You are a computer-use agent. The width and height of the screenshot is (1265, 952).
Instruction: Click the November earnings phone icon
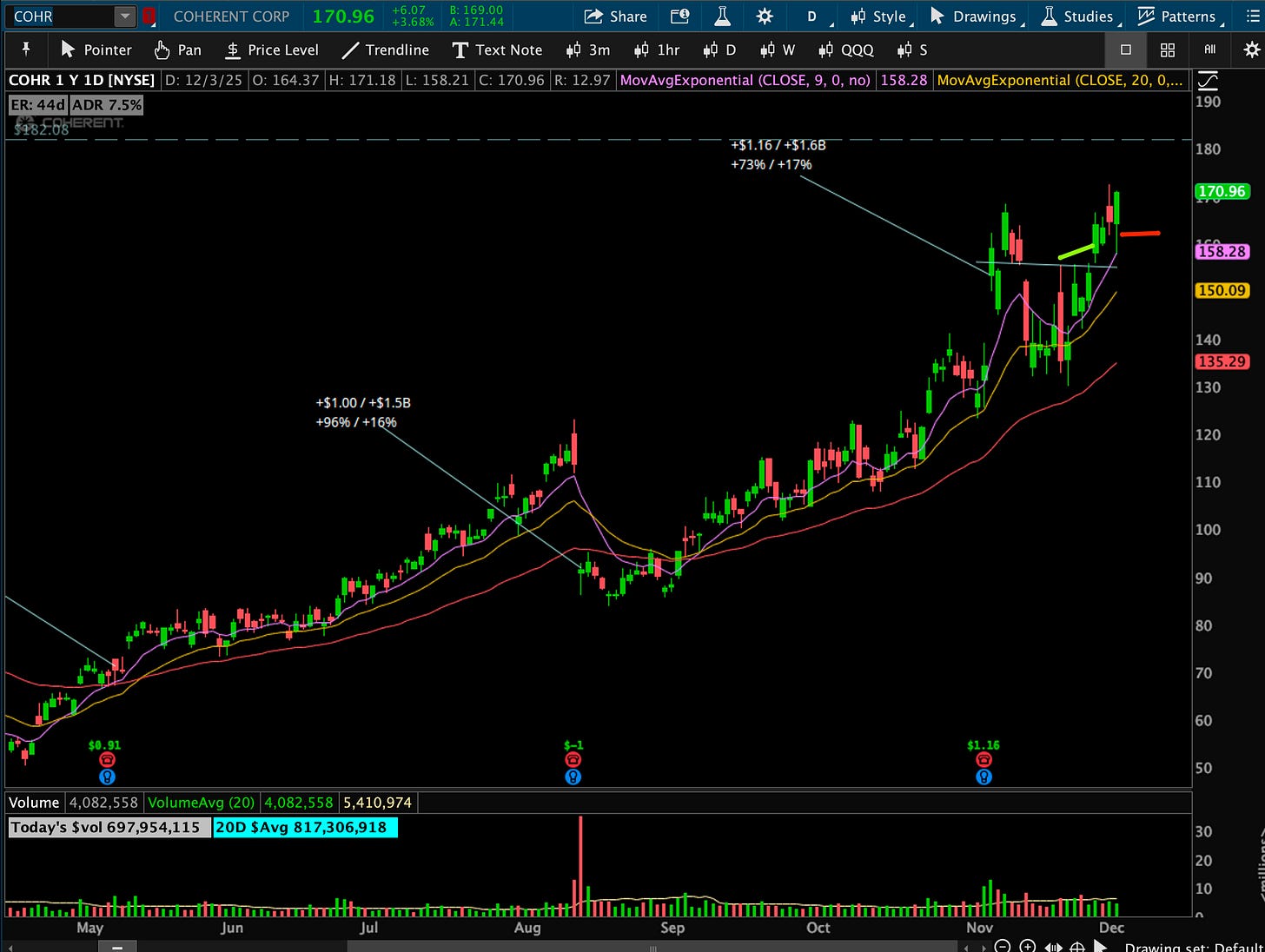[x=984, y=760]
